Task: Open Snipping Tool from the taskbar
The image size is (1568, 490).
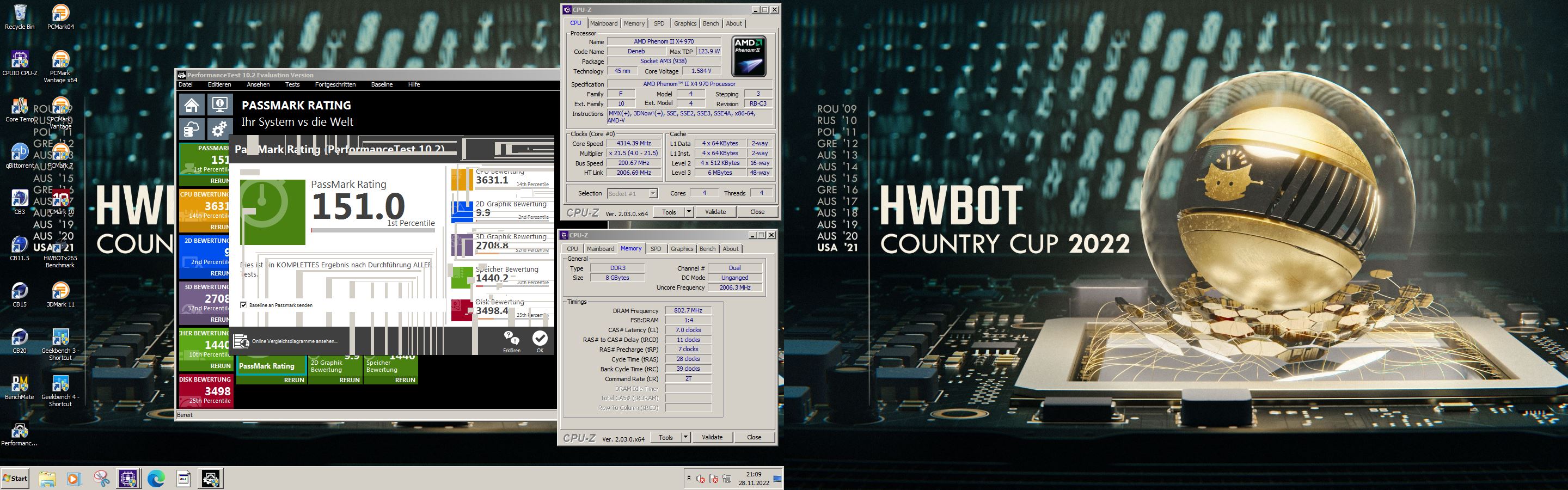Action: pos(102,479)
